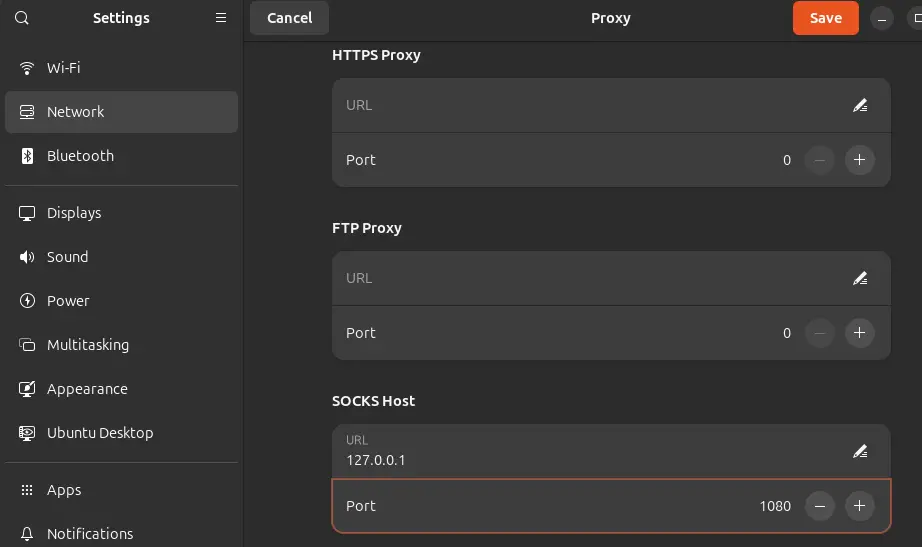This screenshot has height=547, width=922.
Task: Open Apps settings
Action: click(121, 490)
